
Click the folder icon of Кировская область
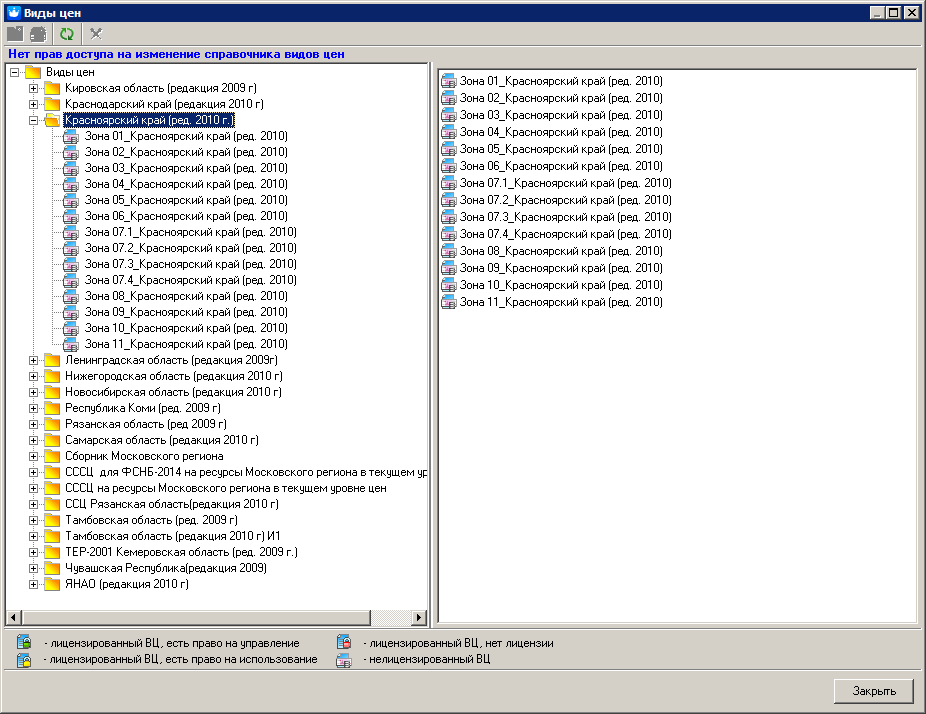[x=52, y=88]
